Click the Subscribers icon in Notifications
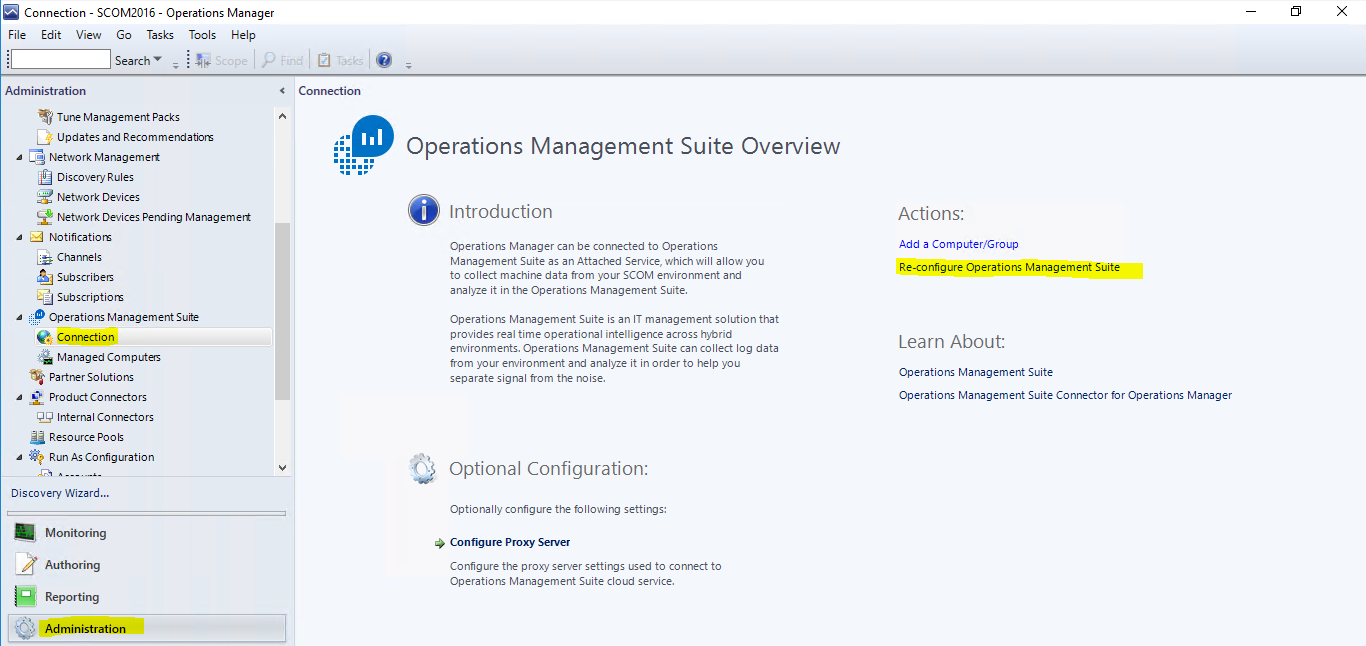The width and height of the screenshot is (1366, 646). coord(45,277)
